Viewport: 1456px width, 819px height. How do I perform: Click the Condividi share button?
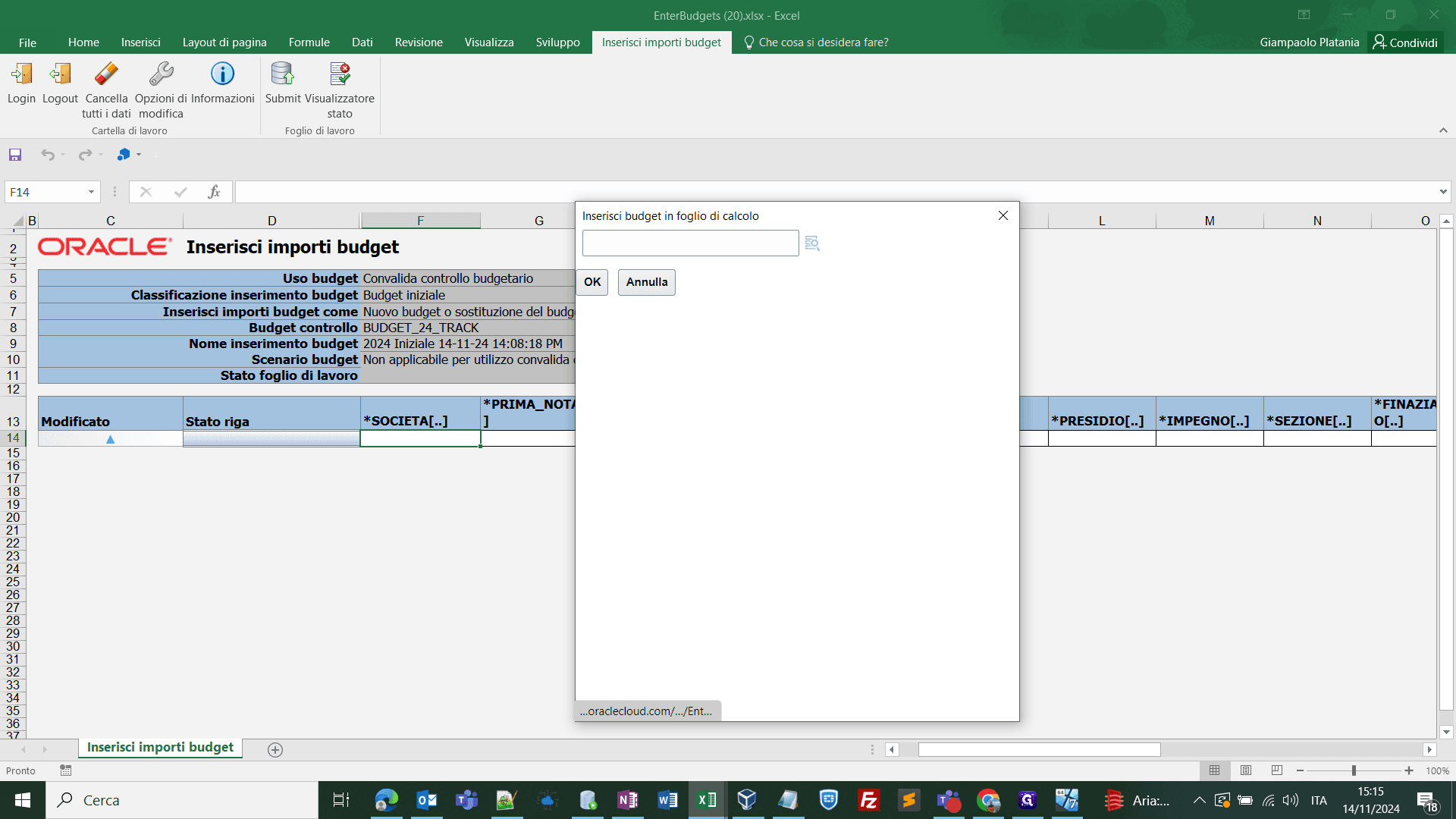tap(1405, 42)
